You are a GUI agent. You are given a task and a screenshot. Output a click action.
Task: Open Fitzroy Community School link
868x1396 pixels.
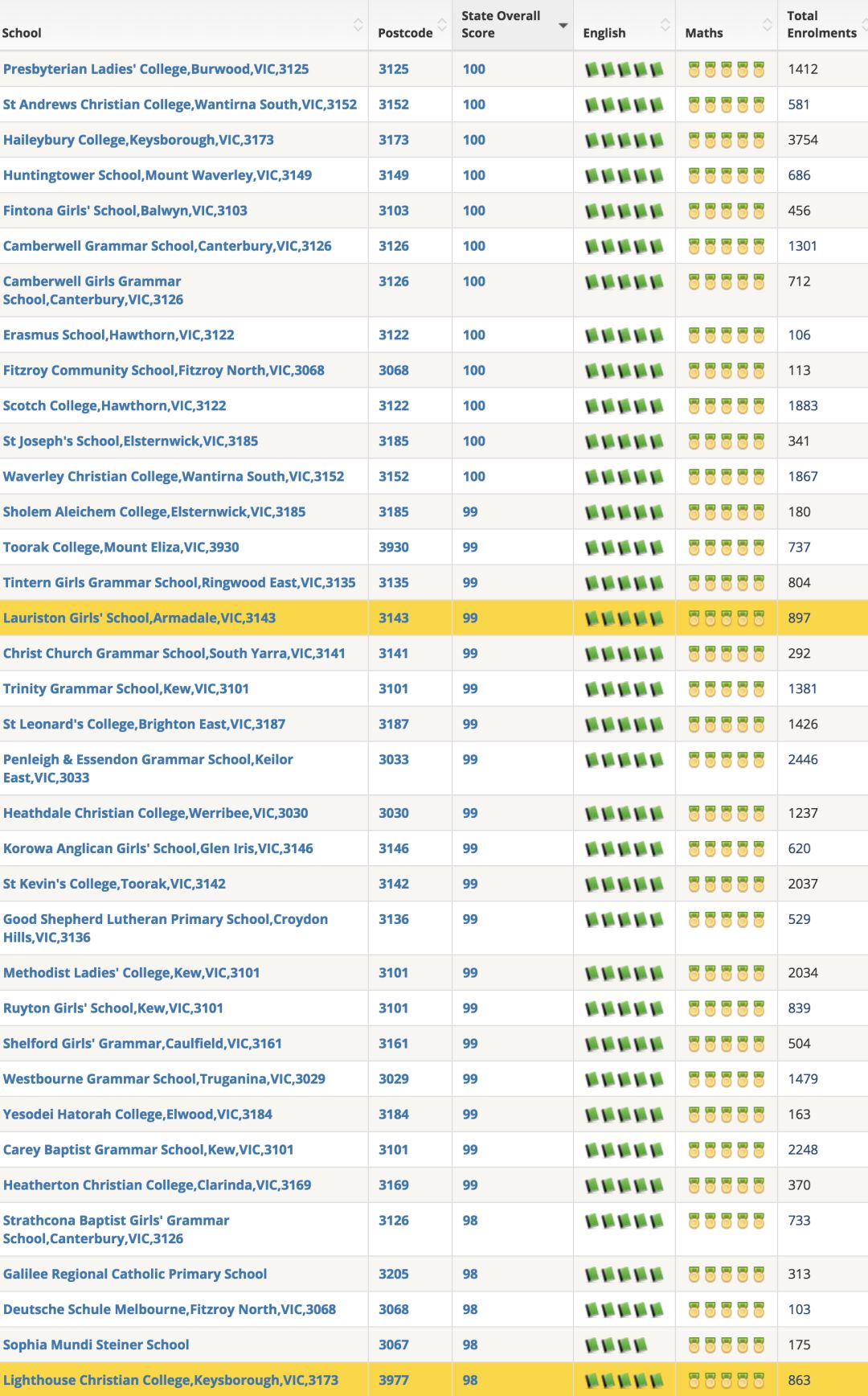164,370
